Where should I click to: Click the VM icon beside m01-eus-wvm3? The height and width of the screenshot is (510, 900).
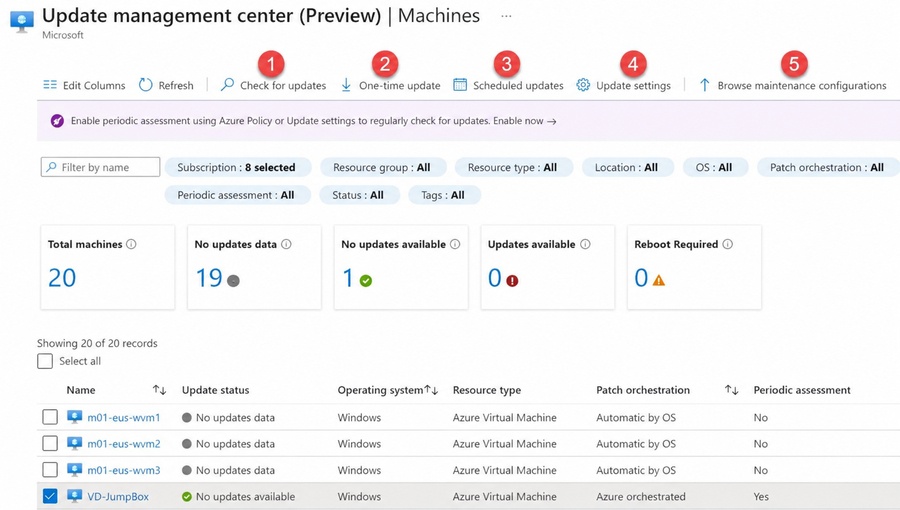pyautogui.click(x=75, y=469)
